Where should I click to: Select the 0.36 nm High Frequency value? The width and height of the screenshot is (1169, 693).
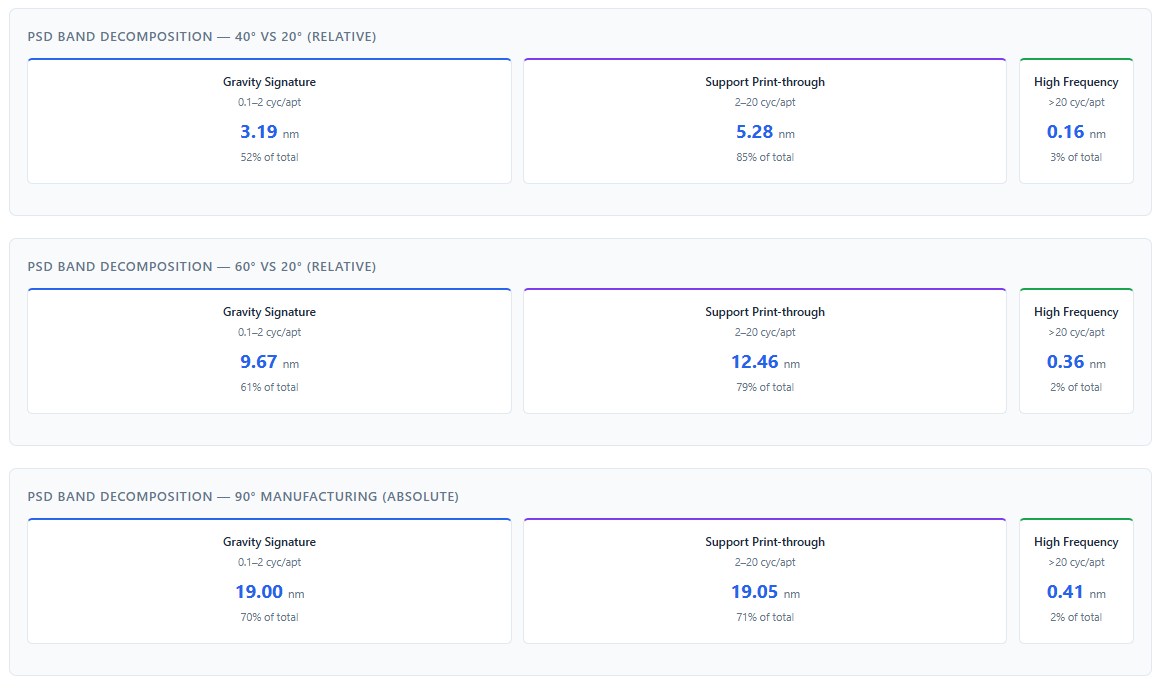1065,362
